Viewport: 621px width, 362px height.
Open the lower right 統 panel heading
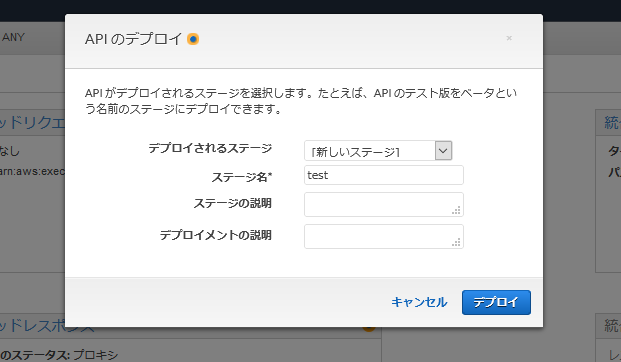pyautogui.click(x=612, y=326)
